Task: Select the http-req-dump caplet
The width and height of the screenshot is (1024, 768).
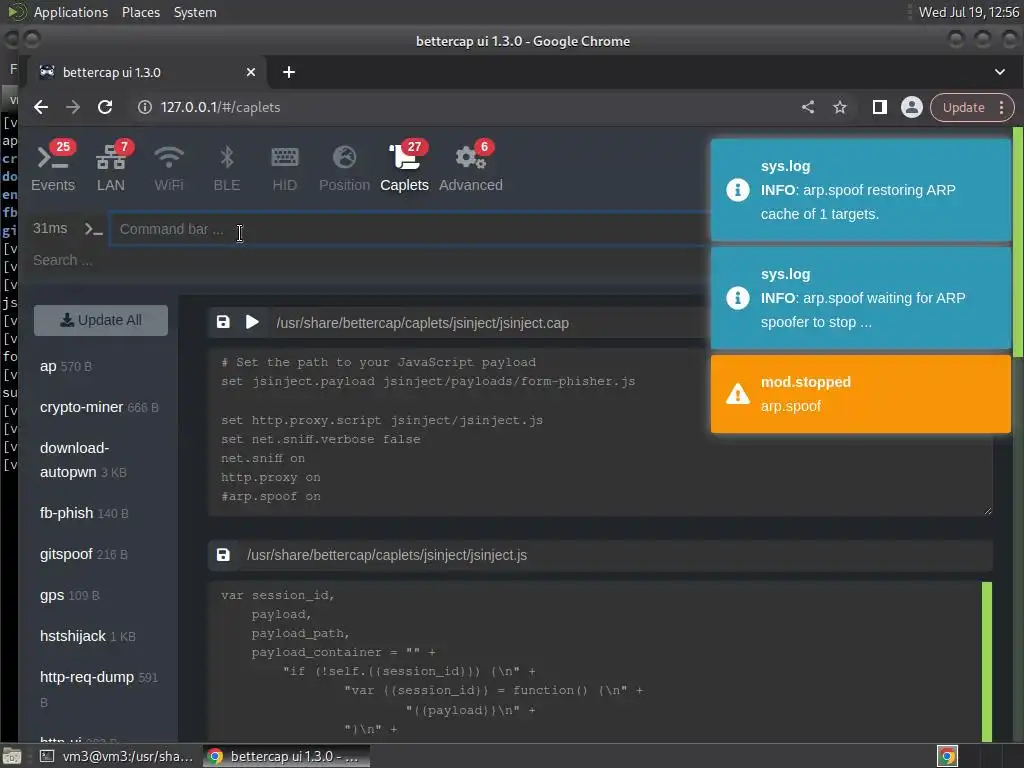Action: click(x=99, y=689)
